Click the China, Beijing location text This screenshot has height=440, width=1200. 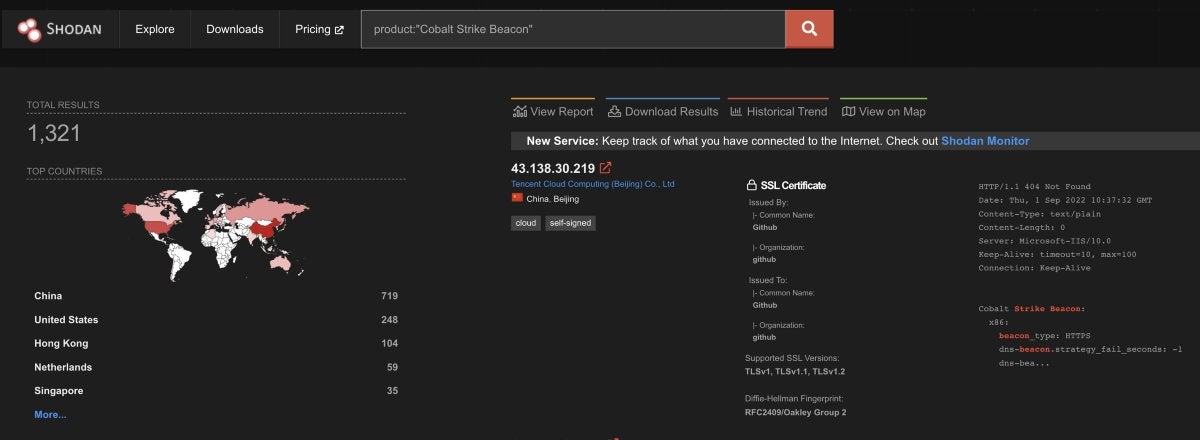pyautogui.click(x=552, y=199)
